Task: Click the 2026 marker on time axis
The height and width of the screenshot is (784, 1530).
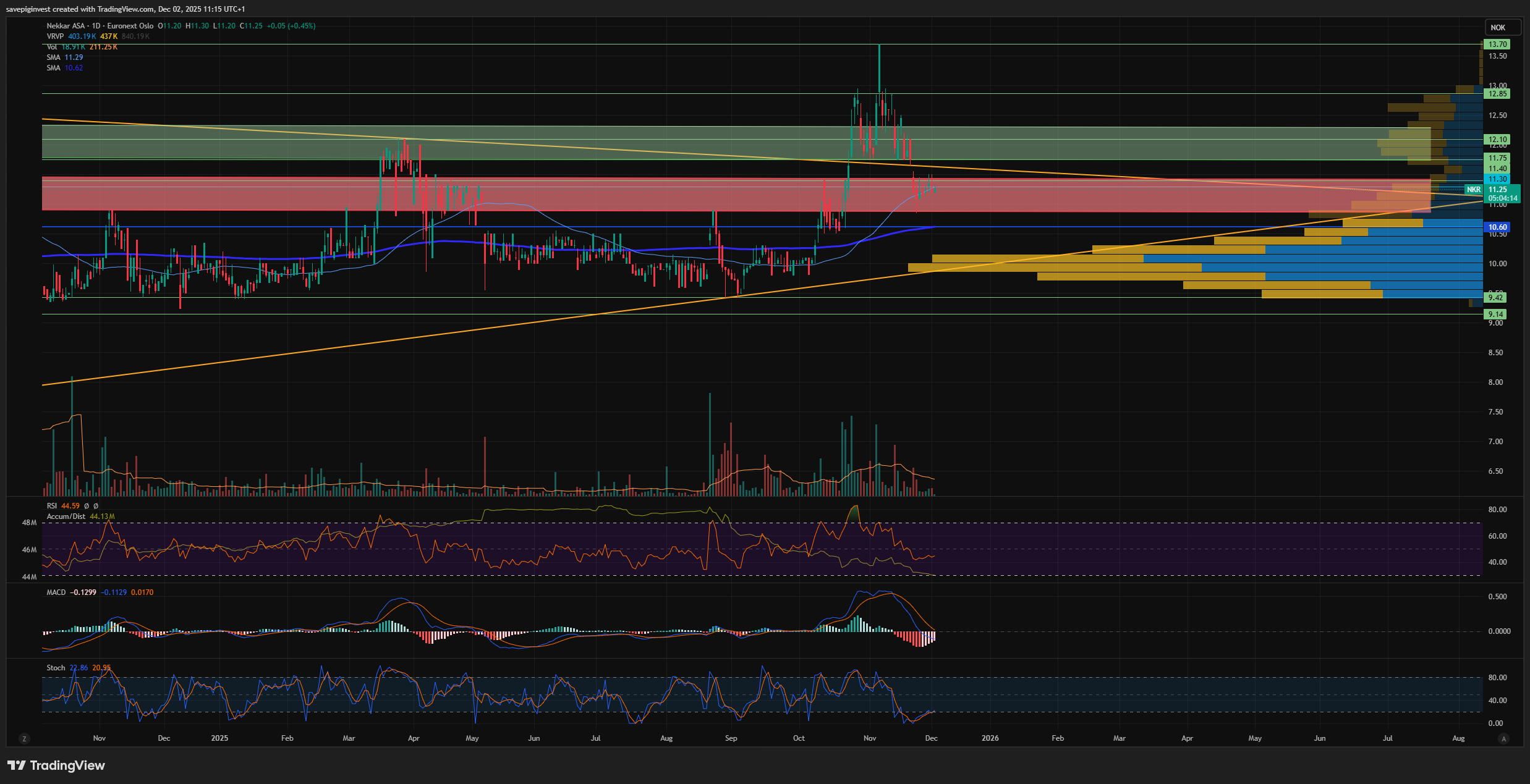Action: 990,738
